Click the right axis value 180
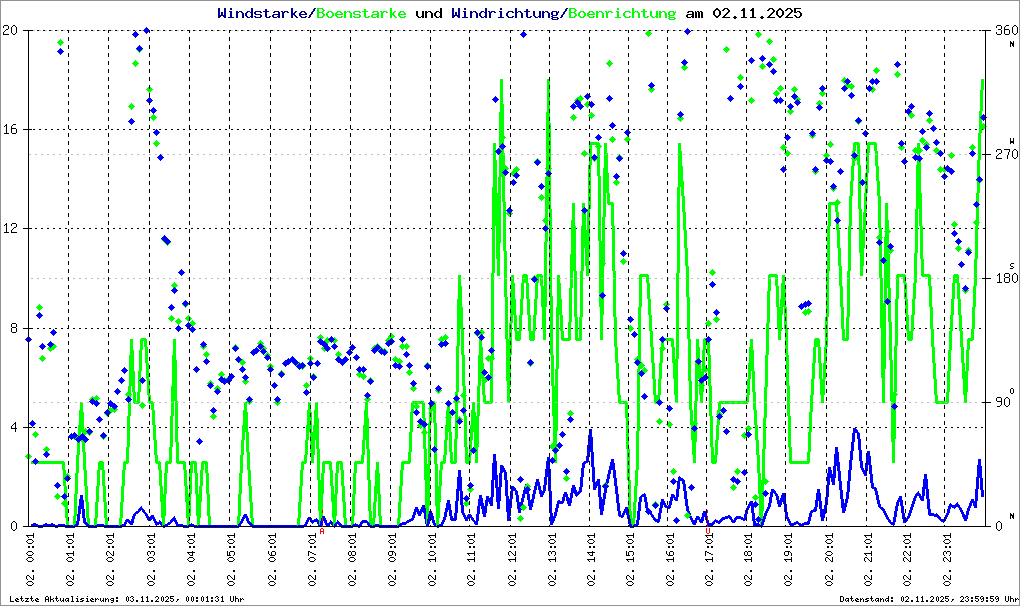This screenshot has width=1020, height=606. 1006,278
